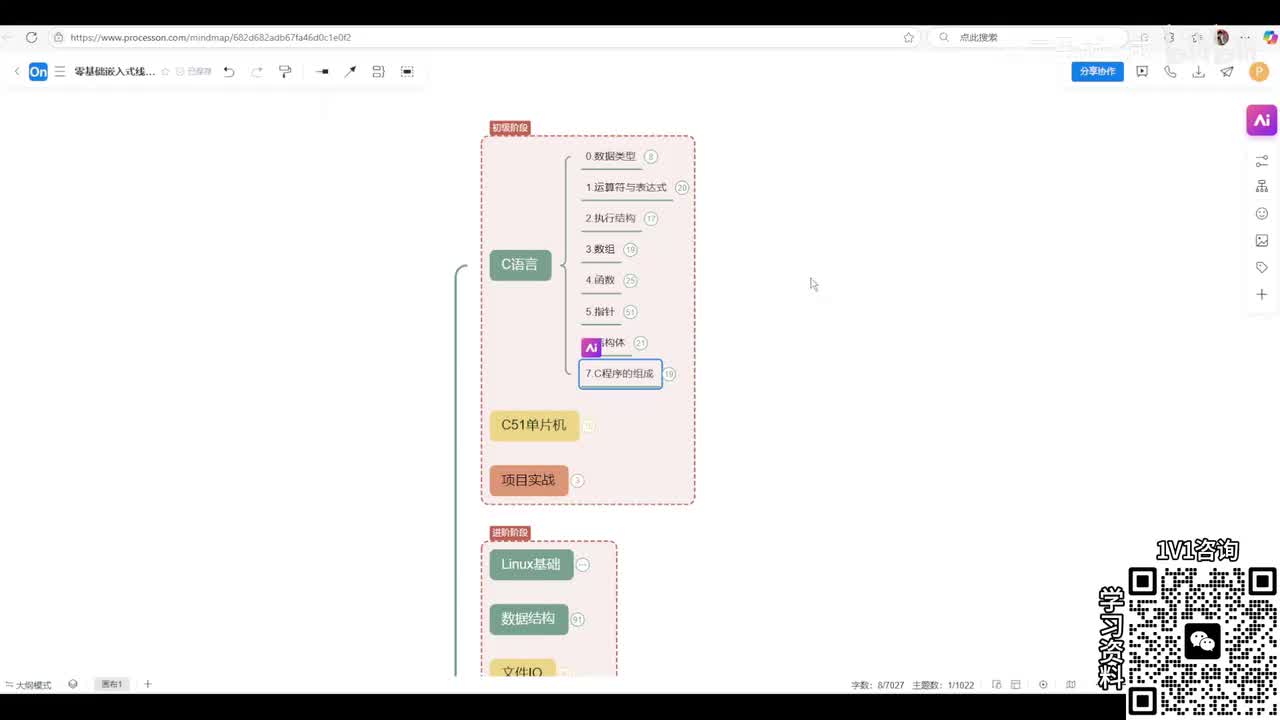The height and width of the screenshot is (720, 1280).
Task: Insert a child topic with toolbar icon
Action: click(x=322, y=72)
